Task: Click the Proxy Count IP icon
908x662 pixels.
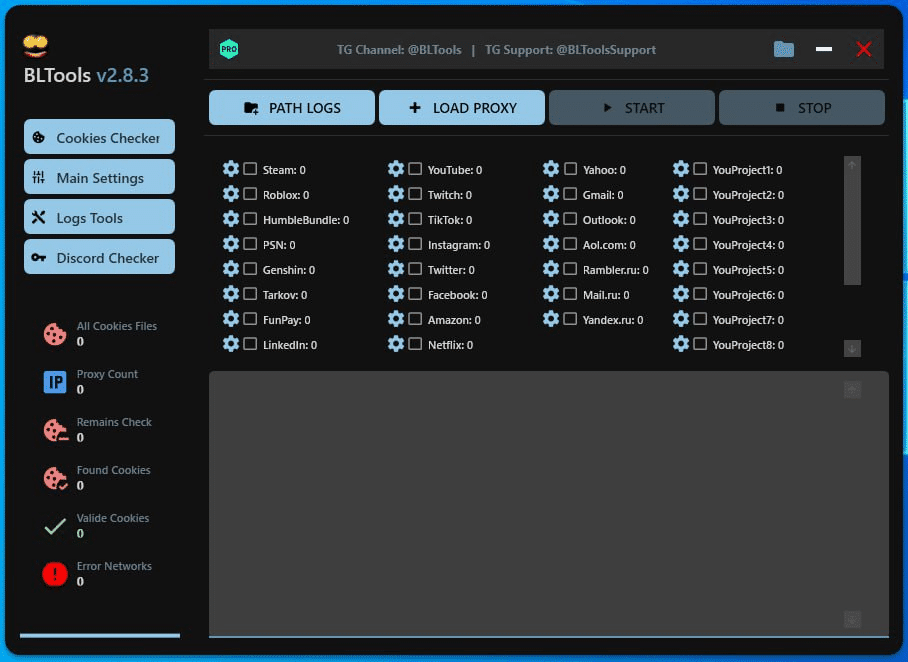Action: [55, 382]
